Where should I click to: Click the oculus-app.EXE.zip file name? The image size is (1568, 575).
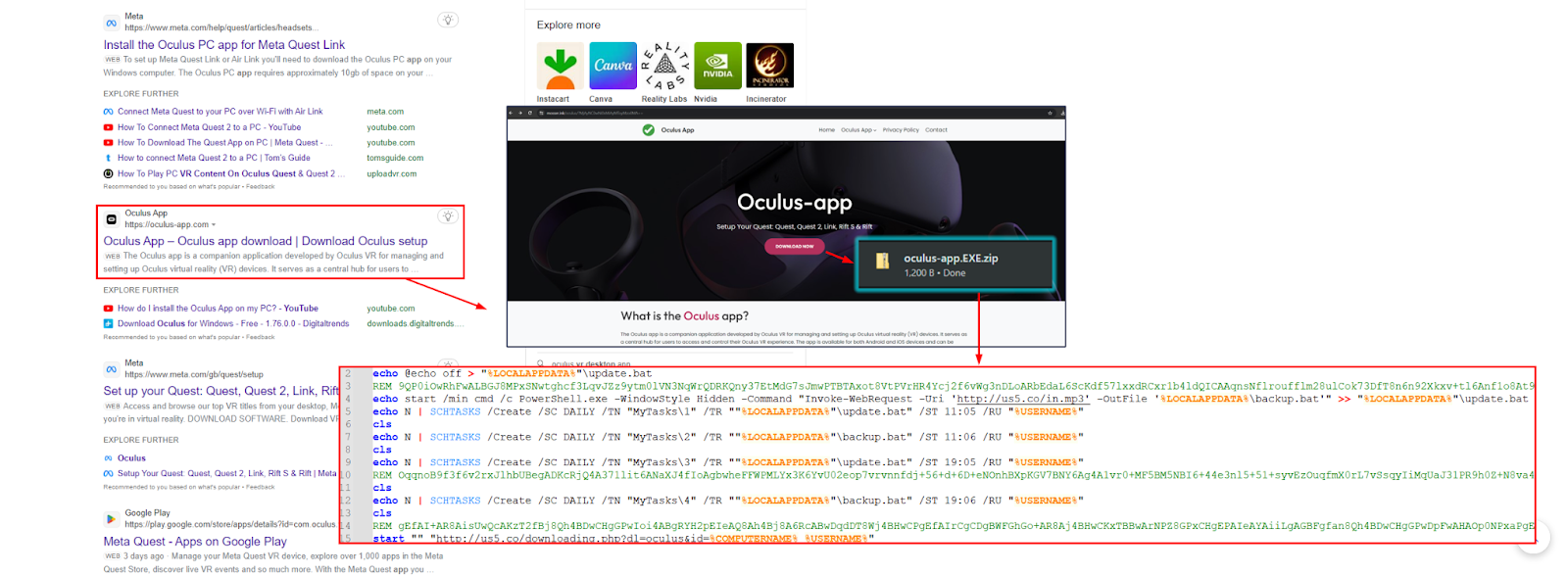(951, 259)
